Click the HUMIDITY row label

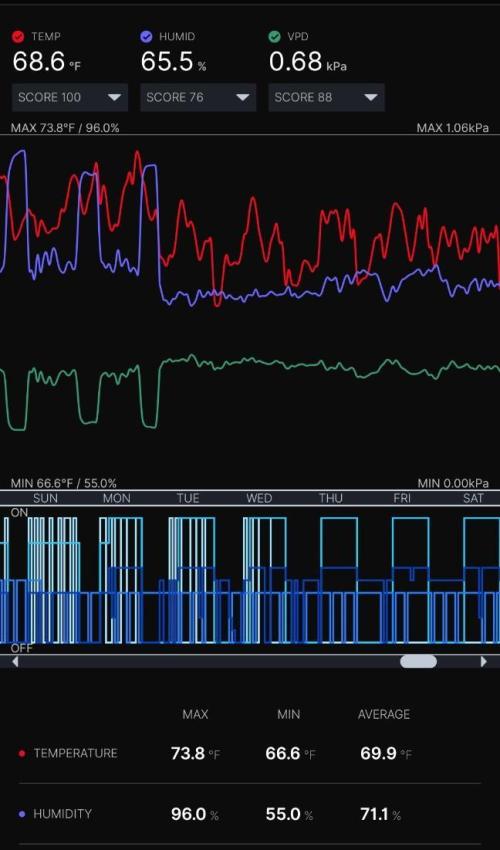63,814
